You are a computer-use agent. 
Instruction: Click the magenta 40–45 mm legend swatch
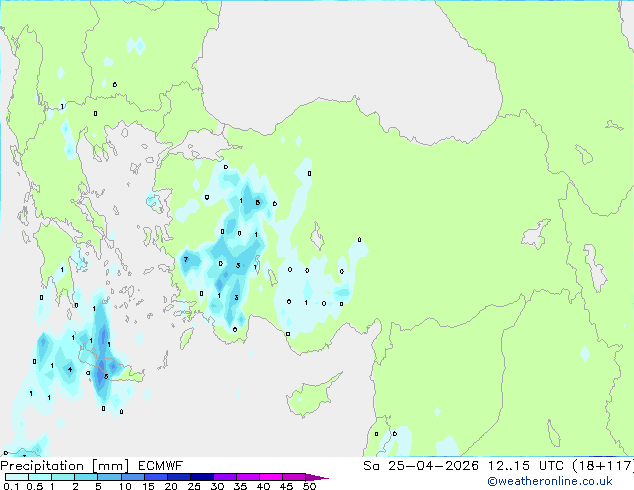point(275,477)
